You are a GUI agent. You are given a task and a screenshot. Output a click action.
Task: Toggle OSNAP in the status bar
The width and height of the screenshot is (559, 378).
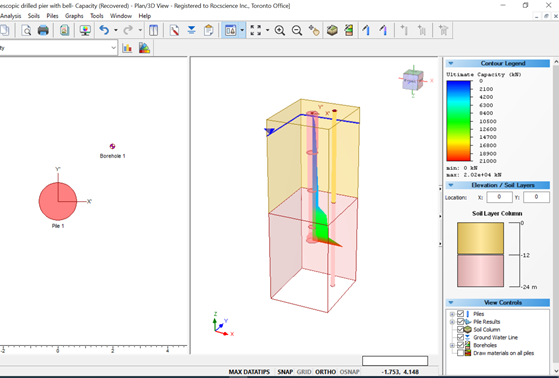[x=349, y=372]
